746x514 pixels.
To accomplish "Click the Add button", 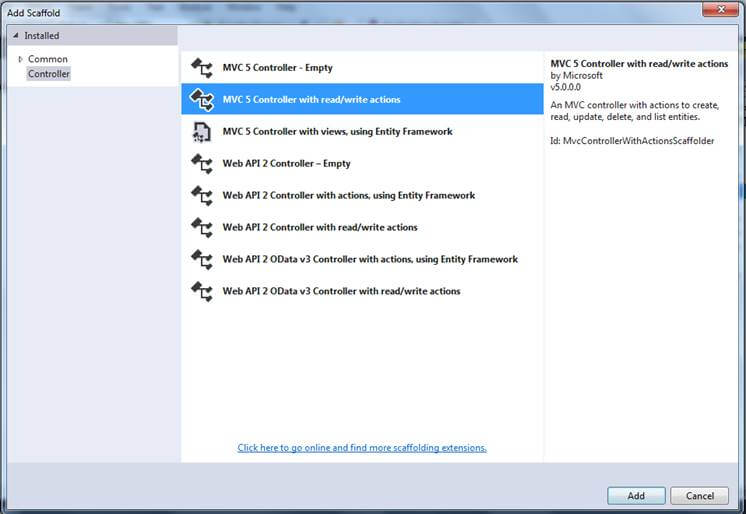I will [x=636, y=496].
